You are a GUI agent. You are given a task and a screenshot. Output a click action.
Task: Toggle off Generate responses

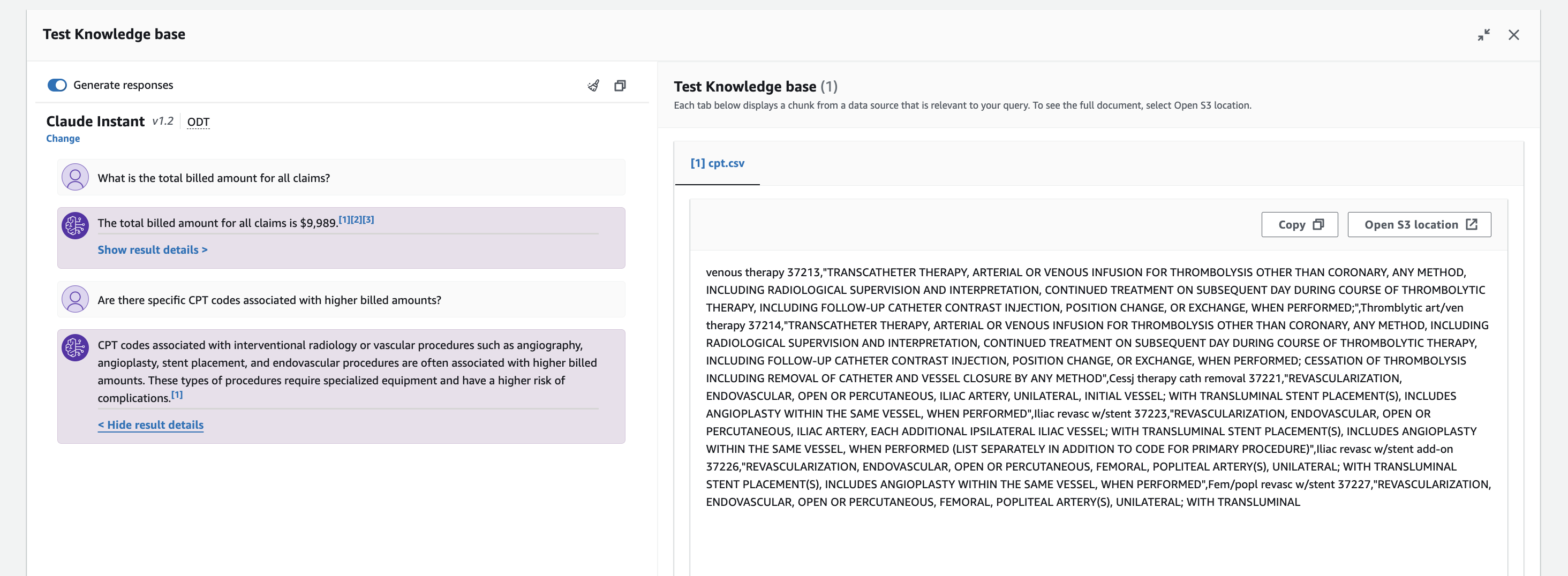[57, 85]
